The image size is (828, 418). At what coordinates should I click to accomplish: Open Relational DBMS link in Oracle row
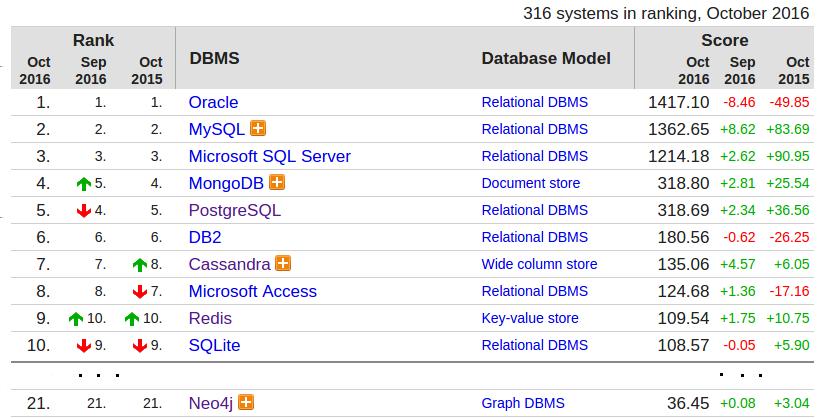tap(534, 102)
